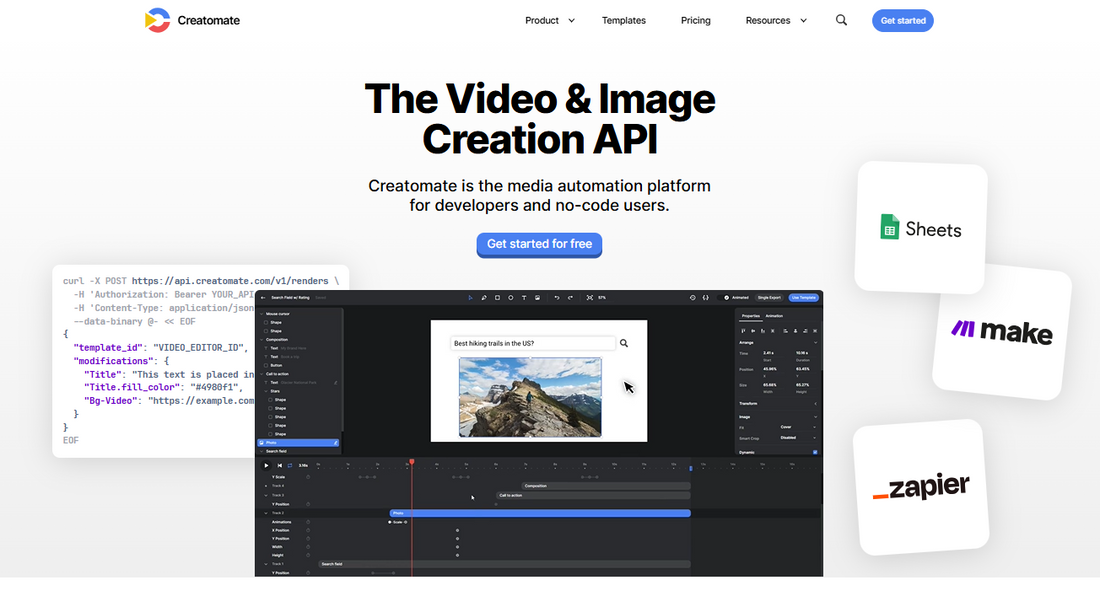Select the Ellipse shape tool in the editor
The image size is (1100, 607).
[511, 297]
